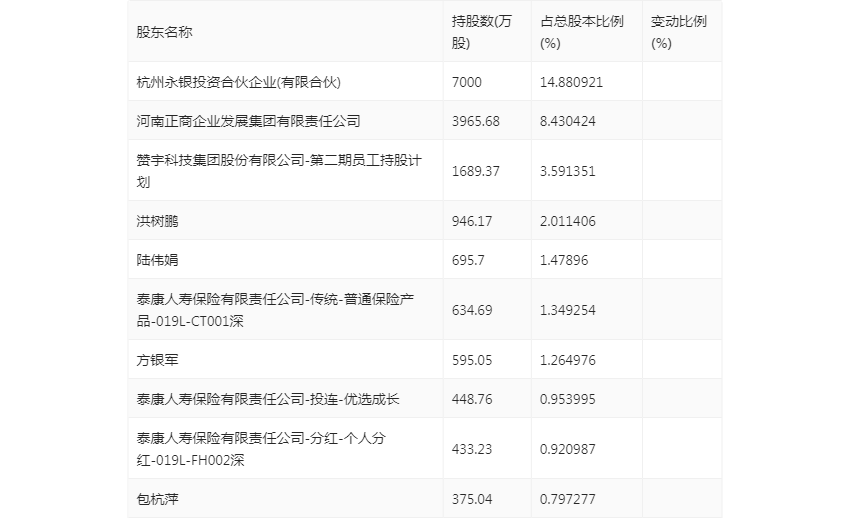Click the shareholding value 946.17
Screen dimensions: 850x518
tap(472, 221)
